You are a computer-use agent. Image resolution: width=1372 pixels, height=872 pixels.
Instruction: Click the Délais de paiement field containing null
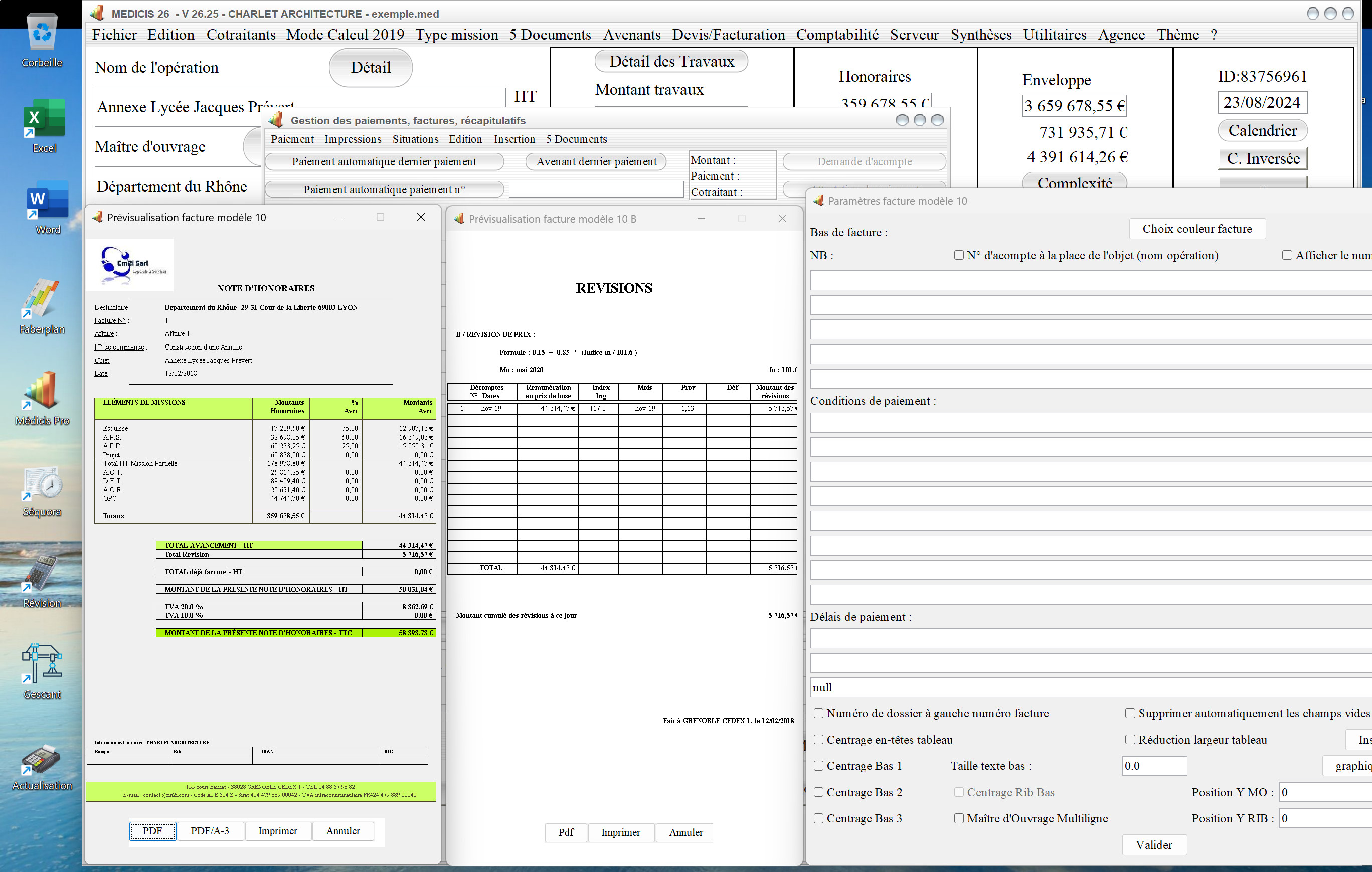pos(1091,687)
